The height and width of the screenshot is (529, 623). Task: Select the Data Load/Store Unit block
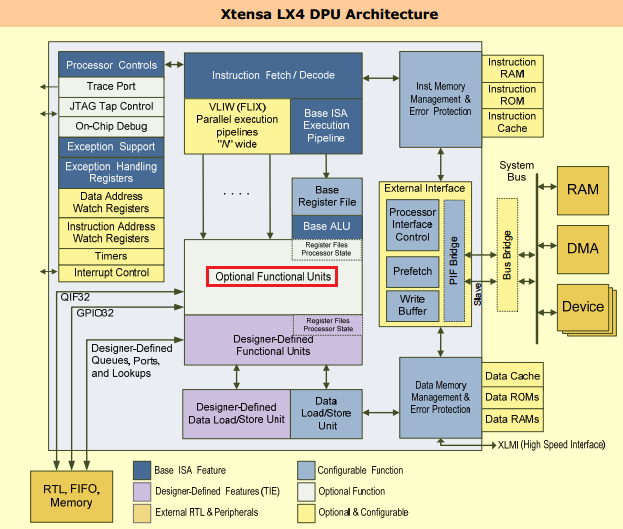point(327,414)
